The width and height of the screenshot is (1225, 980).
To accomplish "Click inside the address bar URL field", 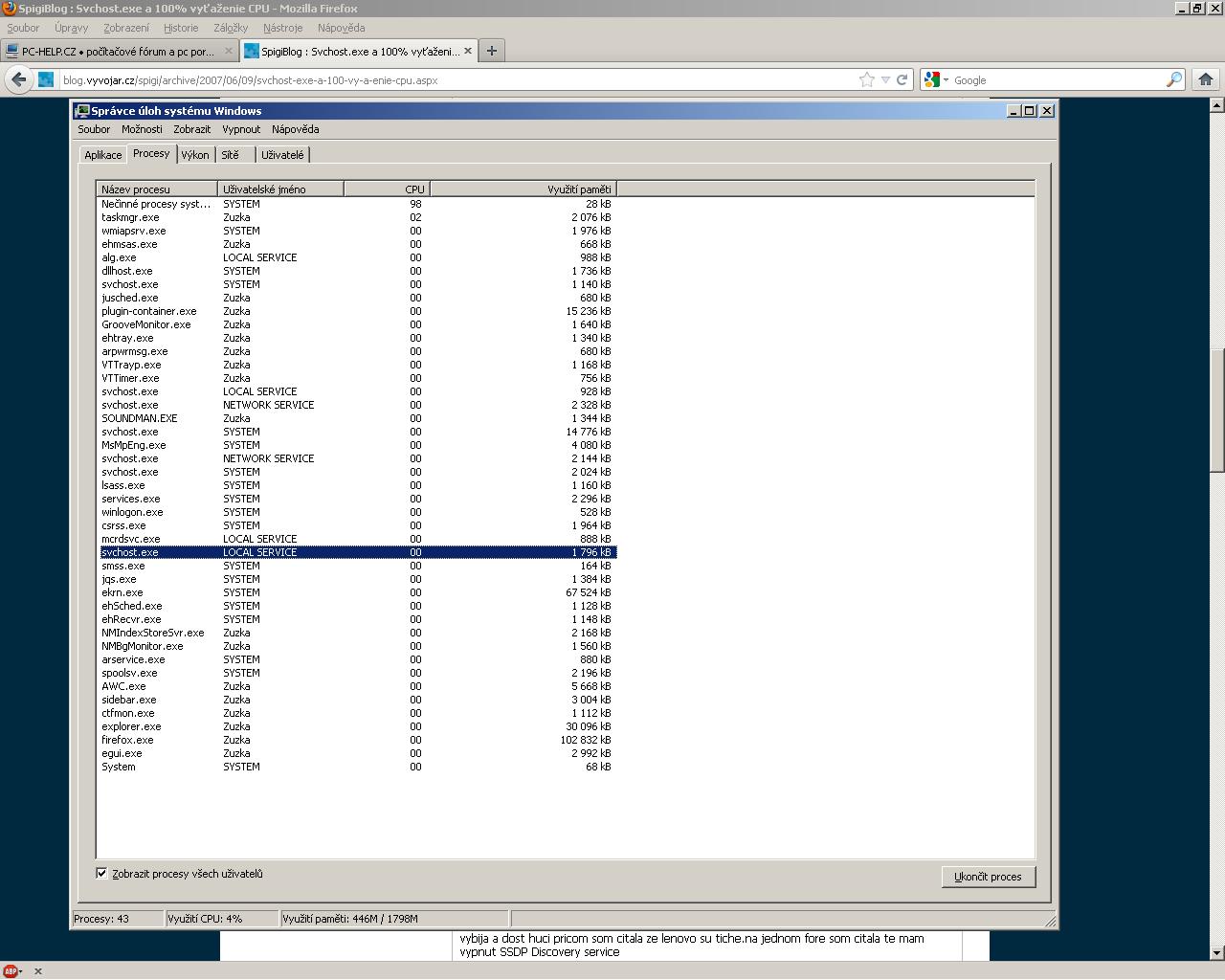I will tap(450, 80).
